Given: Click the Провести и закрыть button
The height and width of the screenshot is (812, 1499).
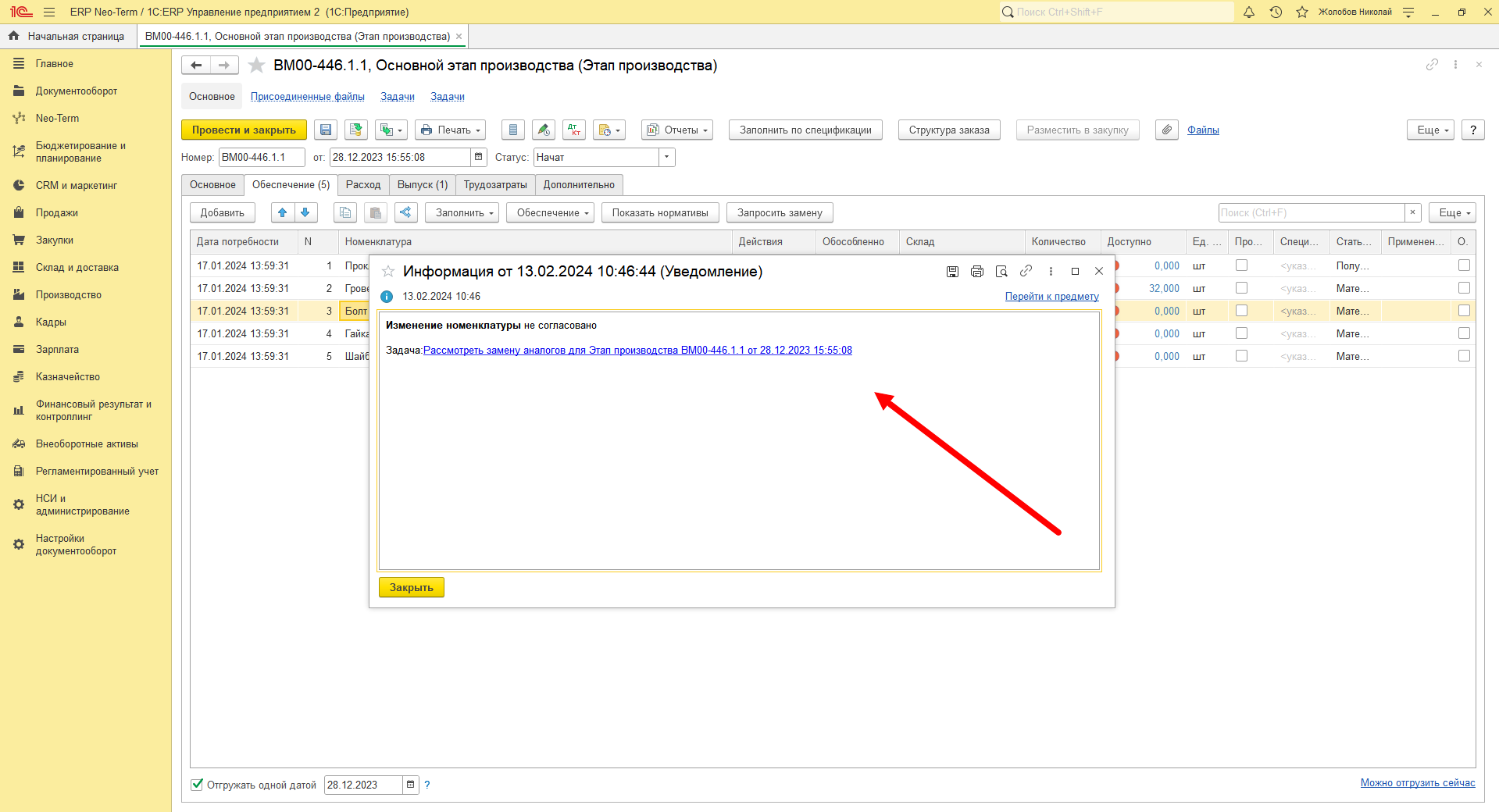Looking at the screenshot, I should (x=244, y=130).
